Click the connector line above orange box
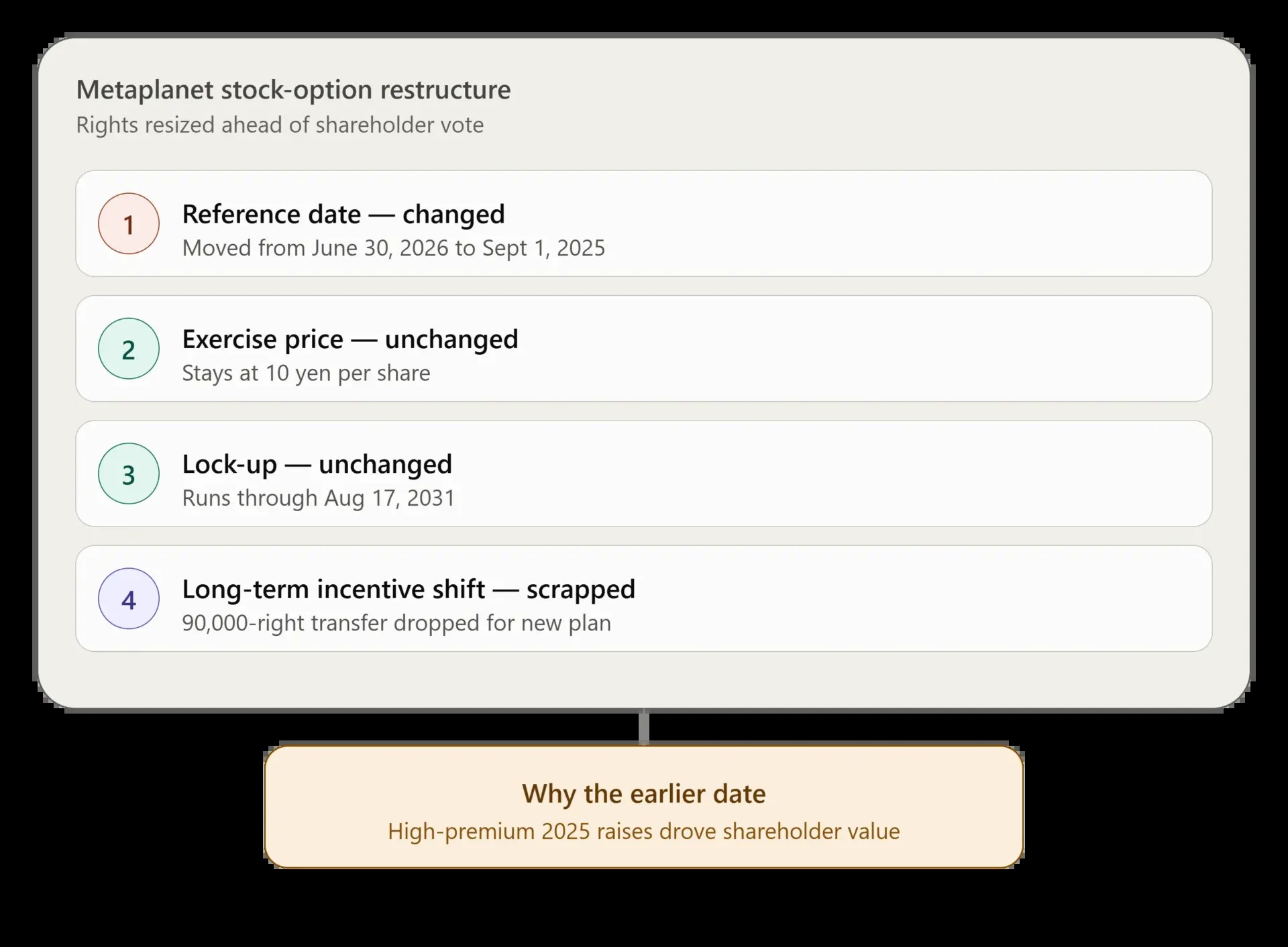 [x=644, y=727]
